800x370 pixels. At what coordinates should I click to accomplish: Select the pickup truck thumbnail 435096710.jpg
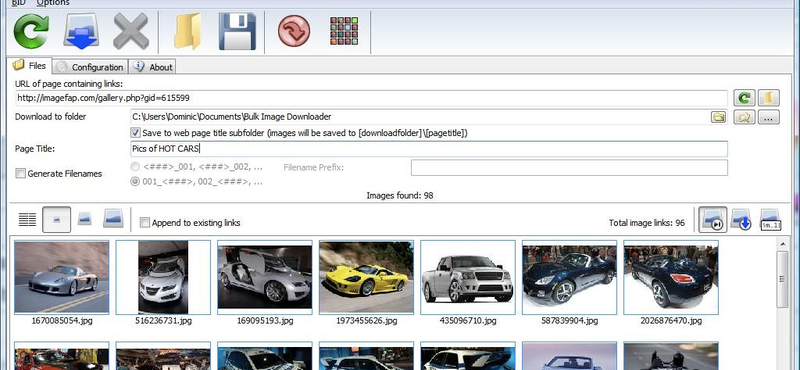468,277
